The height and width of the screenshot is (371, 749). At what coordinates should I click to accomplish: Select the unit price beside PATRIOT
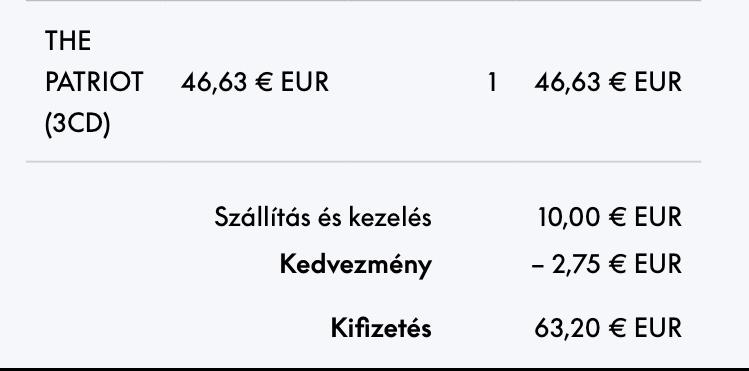coord(255,82)
